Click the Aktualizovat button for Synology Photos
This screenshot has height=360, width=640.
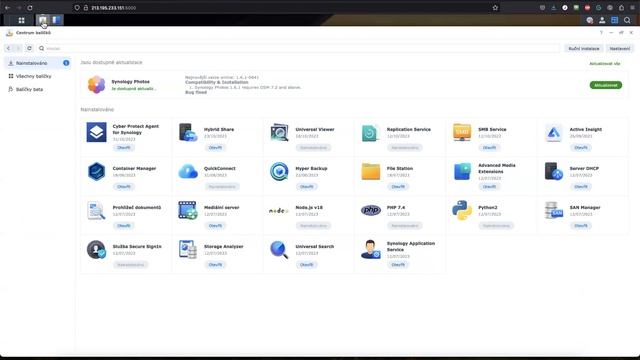point(606,85)
